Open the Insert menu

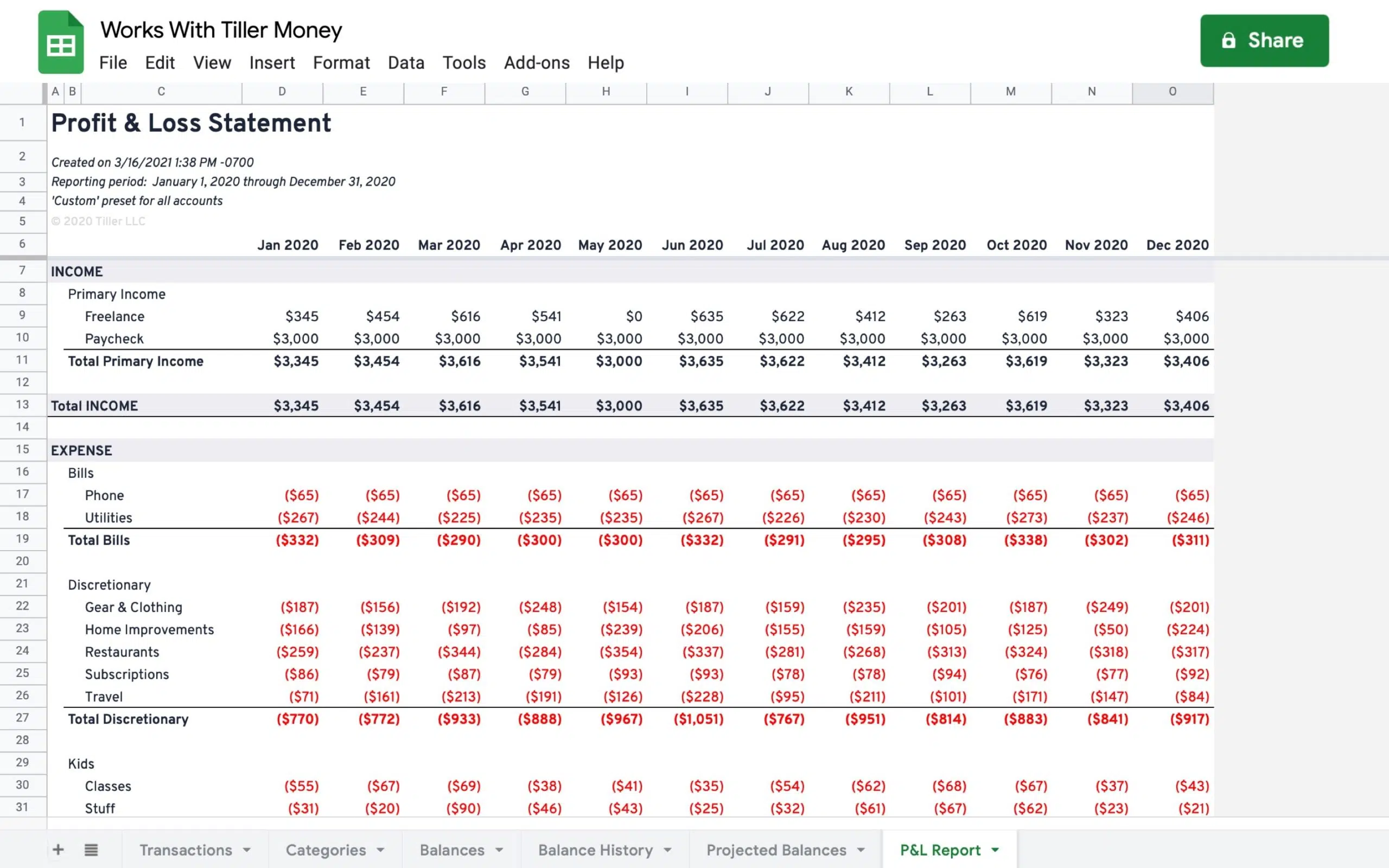(x=272, y=62)
